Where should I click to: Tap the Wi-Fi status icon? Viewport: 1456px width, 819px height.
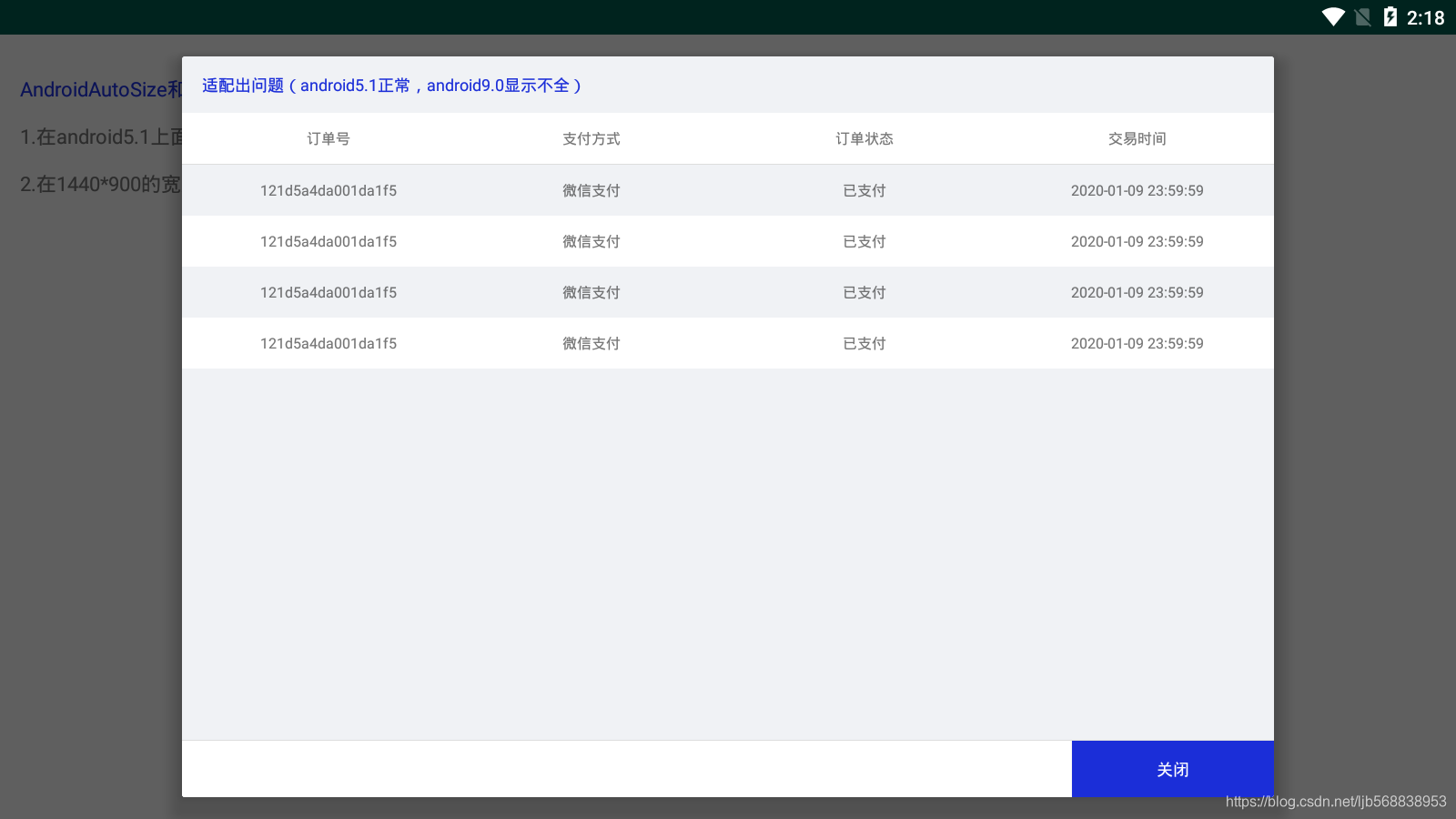pos(1333,17)
